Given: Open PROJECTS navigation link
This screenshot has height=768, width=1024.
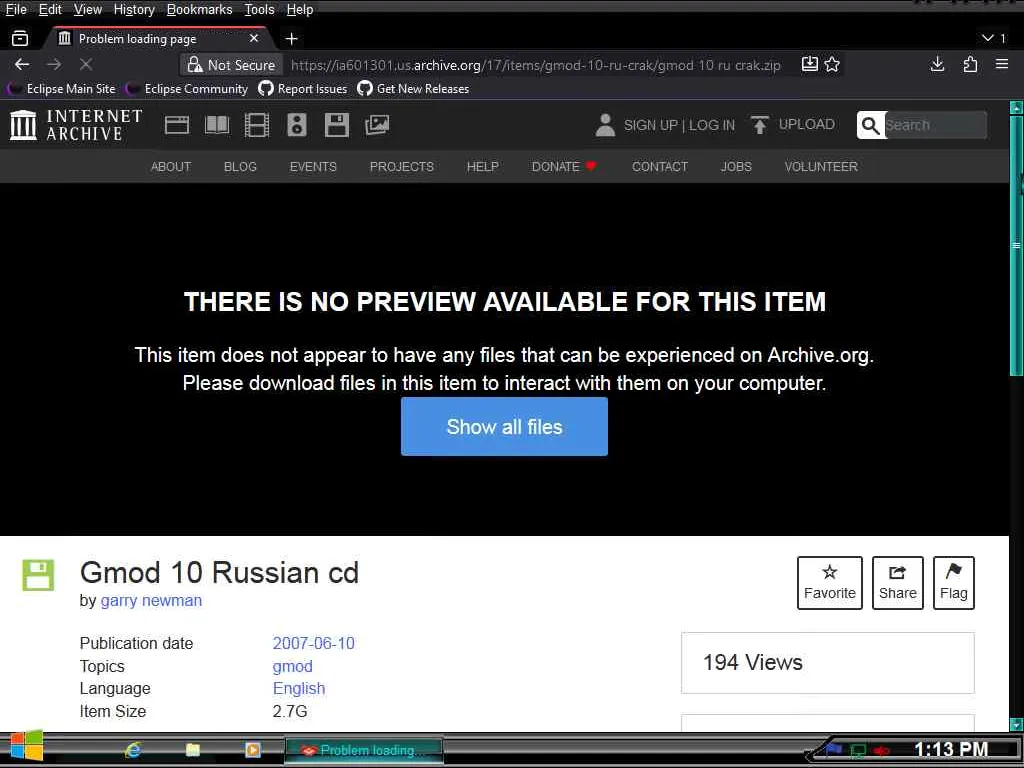Looking at the screenshot, I should 402,167.
